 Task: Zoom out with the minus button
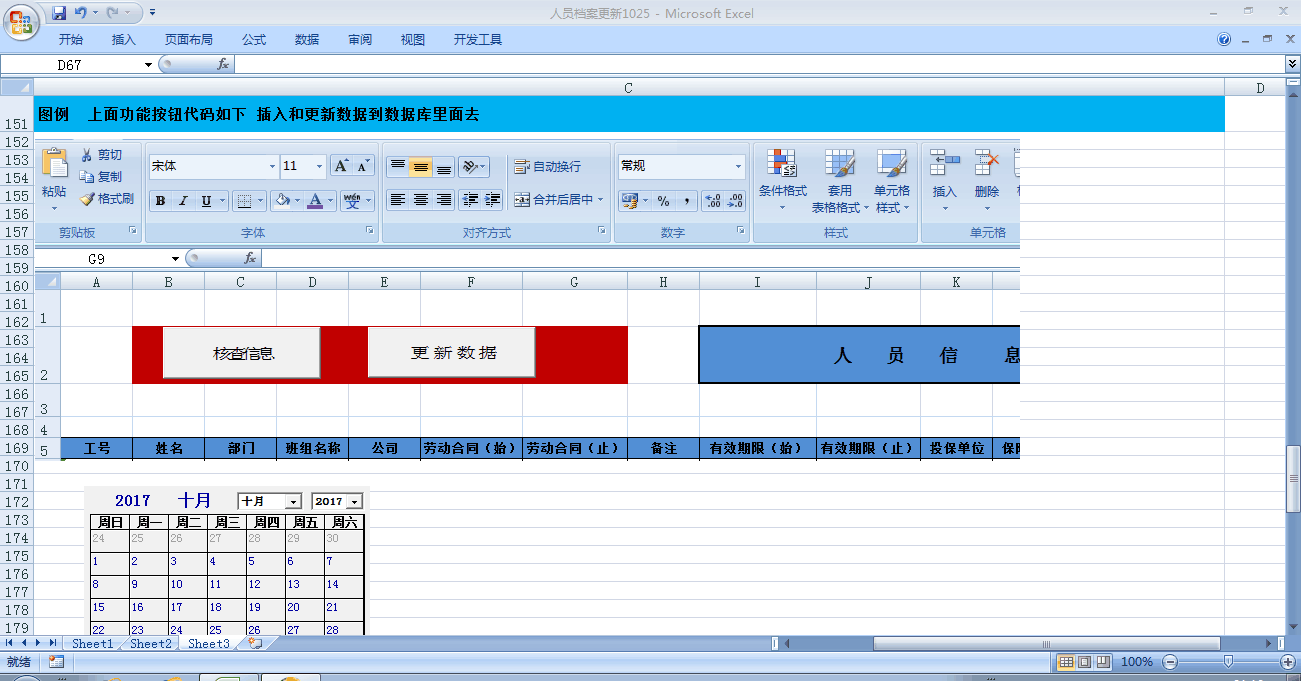click(1170, 662)
